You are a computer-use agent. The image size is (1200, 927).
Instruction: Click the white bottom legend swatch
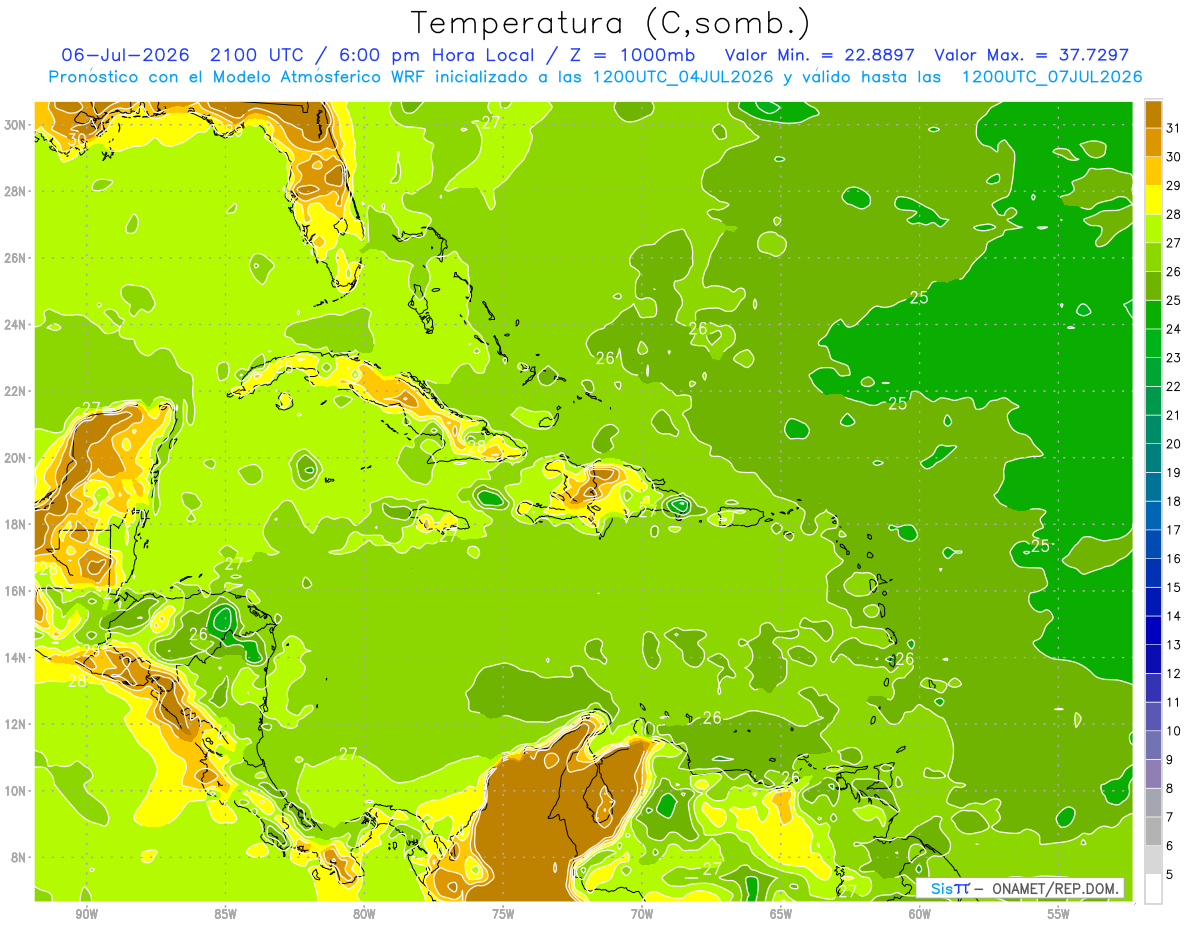coord(1153,889)
